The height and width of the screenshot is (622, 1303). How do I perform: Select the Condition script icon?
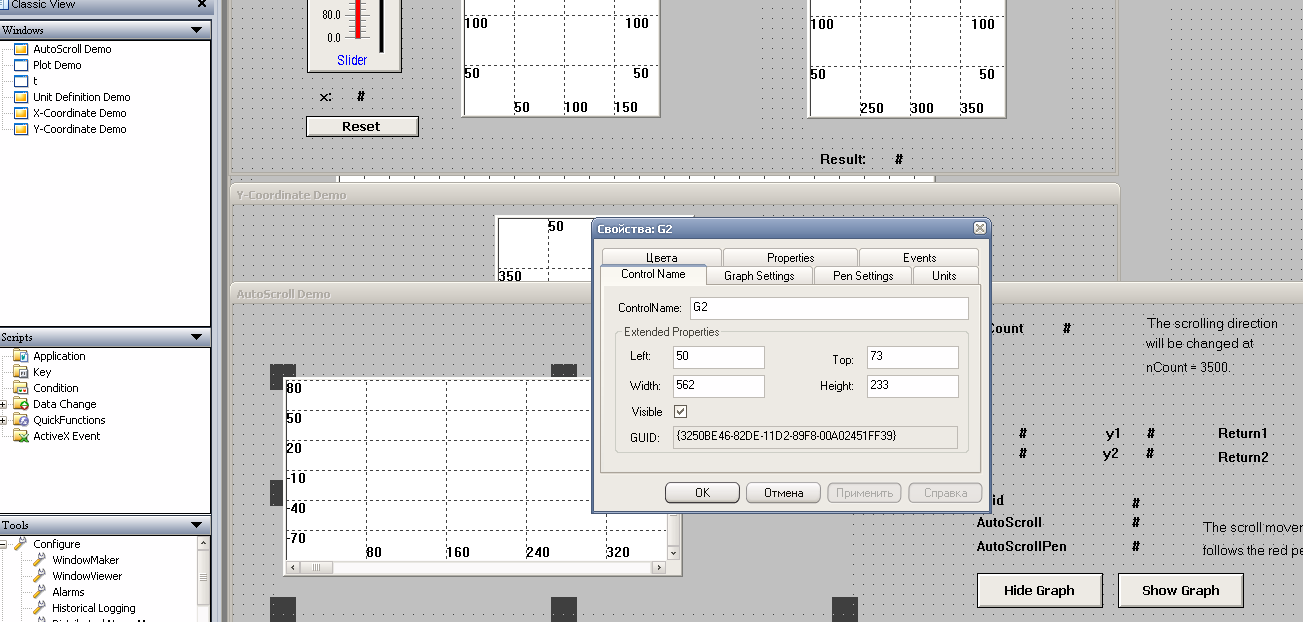[20, 388]
